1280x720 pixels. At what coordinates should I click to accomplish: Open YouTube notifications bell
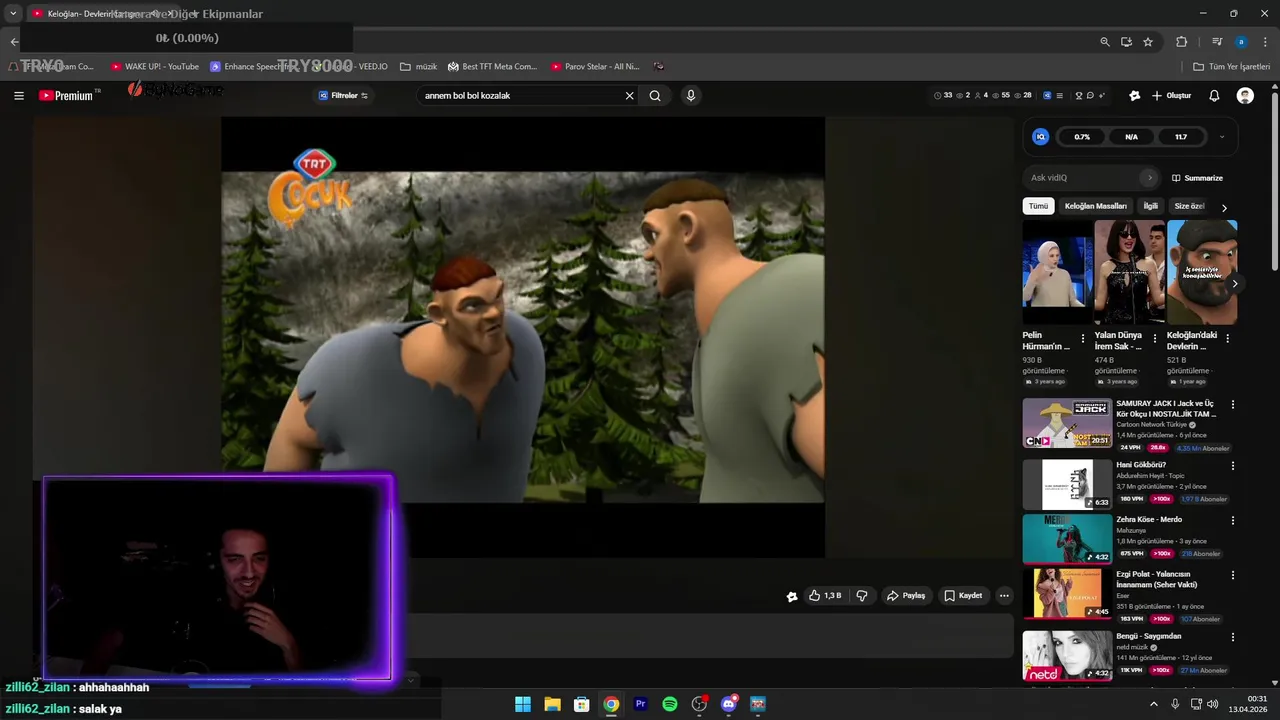(1214, 96)
